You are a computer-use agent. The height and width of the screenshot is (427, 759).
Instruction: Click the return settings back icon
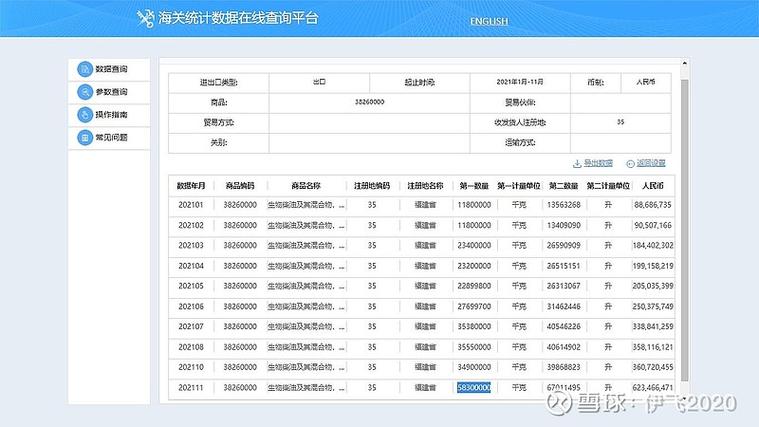click(x=630, y=164)
